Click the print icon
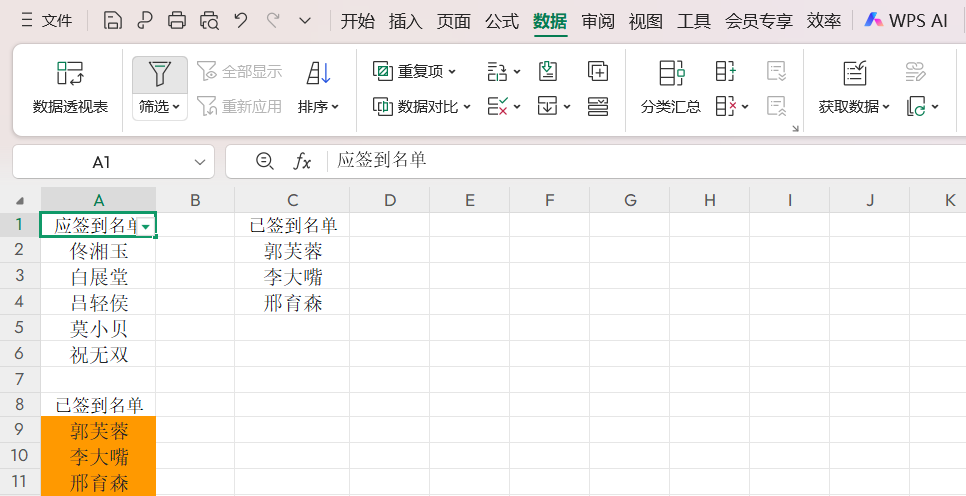The height and width of the screenshot is (496, 966). 177,21
